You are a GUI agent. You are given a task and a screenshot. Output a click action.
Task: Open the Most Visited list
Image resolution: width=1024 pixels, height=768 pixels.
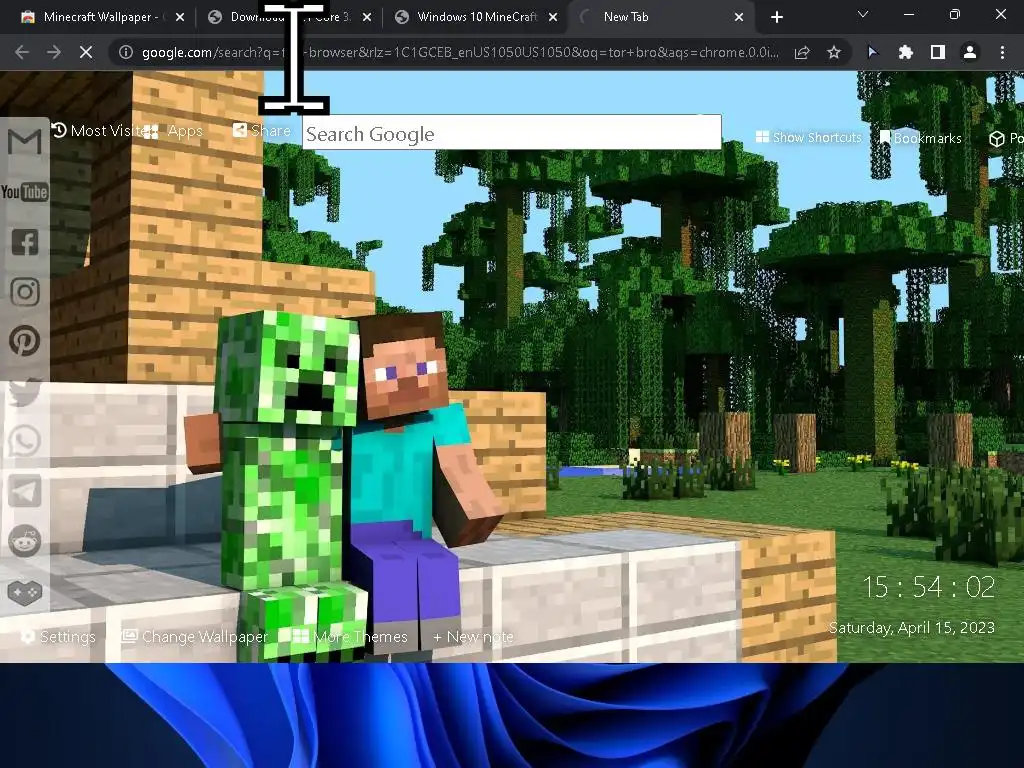(98, 131)
